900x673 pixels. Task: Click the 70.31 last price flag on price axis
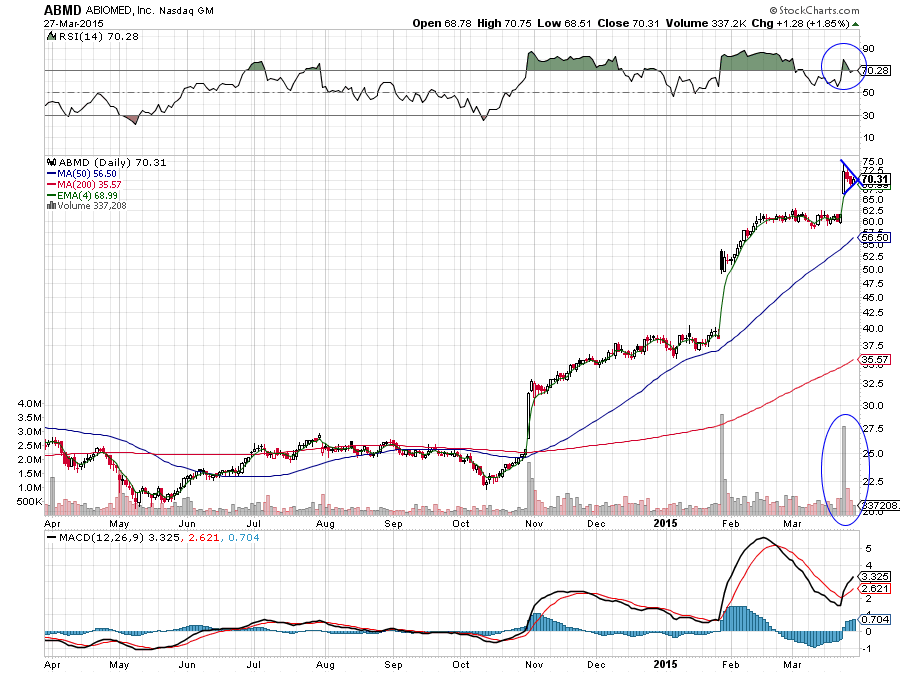point(875,179)
